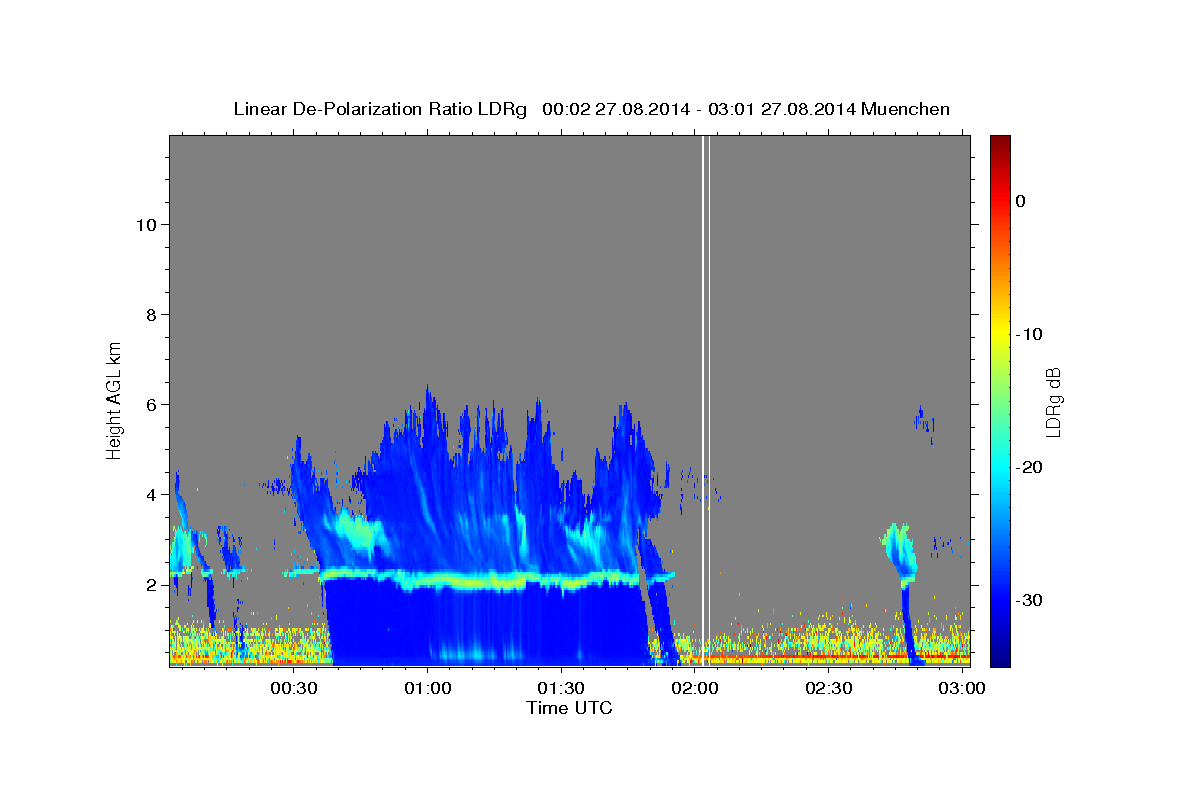Click the colorbar value '0'
This screenshot has width=1200, height=800.
point(1021,201)
